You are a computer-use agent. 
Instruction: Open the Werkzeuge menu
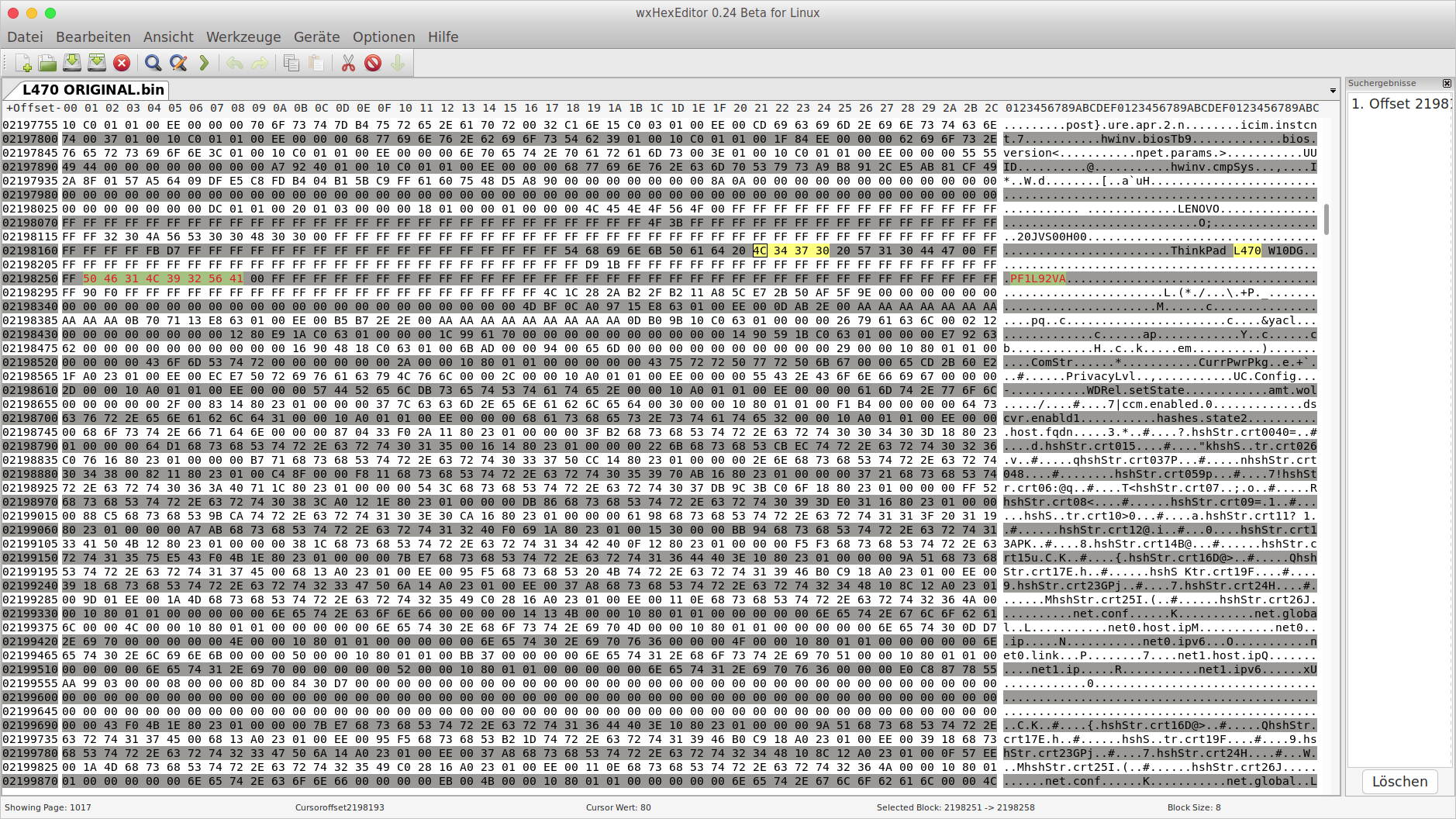[x=243, y=36]
